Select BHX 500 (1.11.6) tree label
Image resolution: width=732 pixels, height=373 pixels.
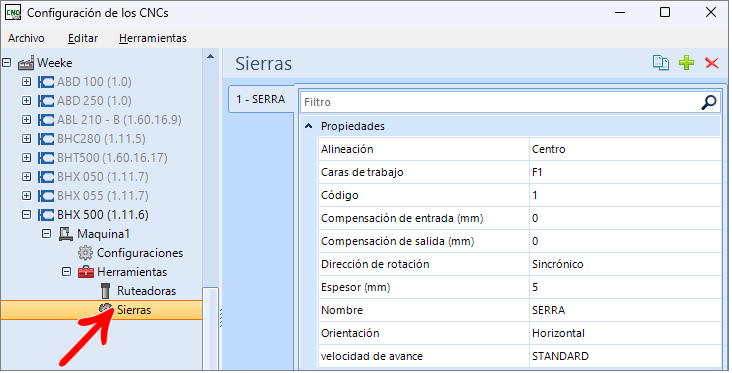tap(103, 215)
